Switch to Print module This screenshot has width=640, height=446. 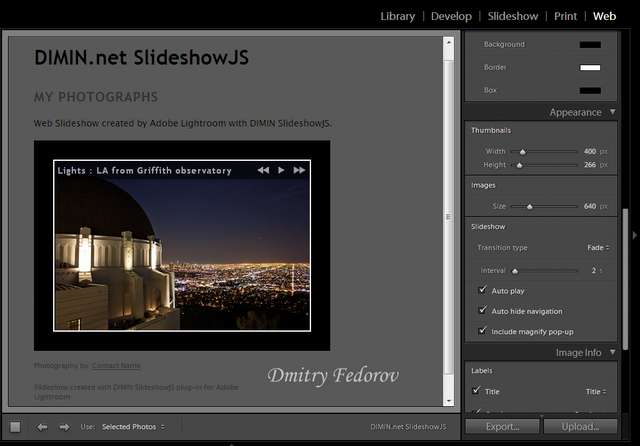(565, 16)
